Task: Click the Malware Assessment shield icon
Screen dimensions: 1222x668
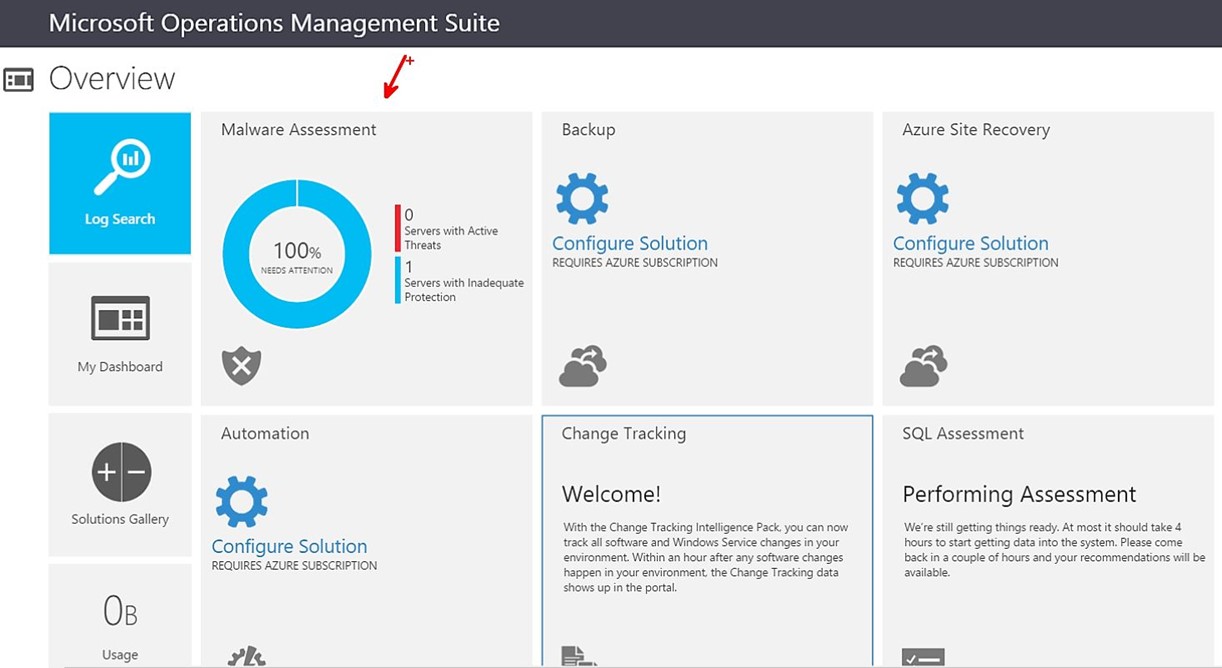Action: tap(241, 365)
